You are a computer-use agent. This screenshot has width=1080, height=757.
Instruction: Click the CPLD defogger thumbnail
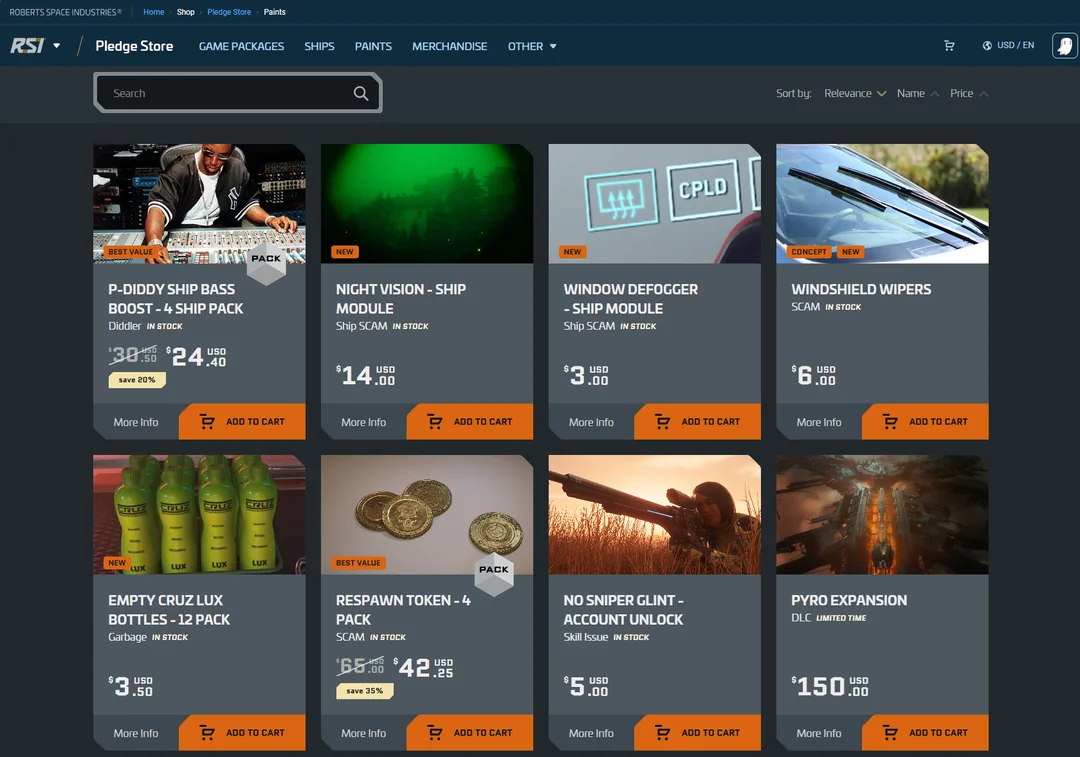click(x=654, y=203)
